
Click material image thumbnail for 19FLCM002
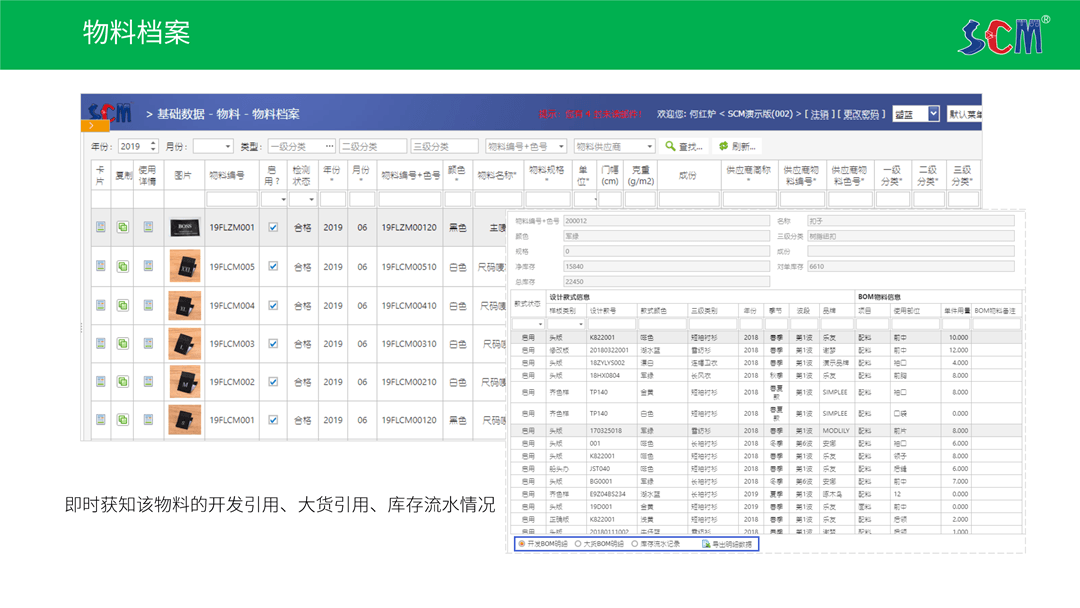(185, 381)
